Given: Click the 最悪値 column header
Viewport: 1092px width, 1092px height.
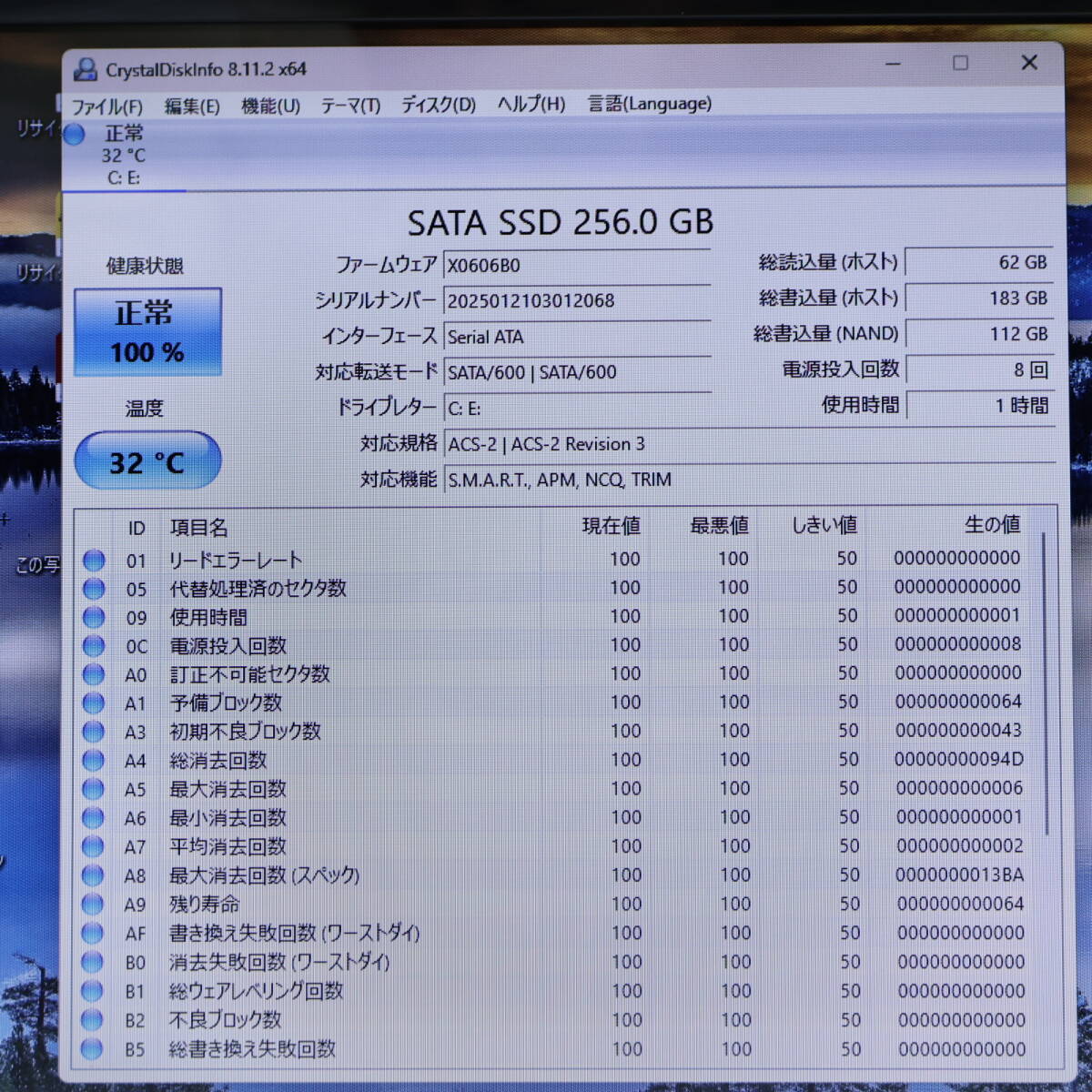Looking at the screenshot, I should 719,526.
